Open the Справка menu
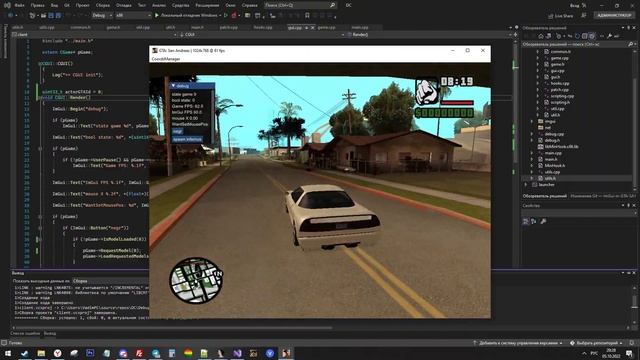Screen dimensions: 640x360 [249, 5]
